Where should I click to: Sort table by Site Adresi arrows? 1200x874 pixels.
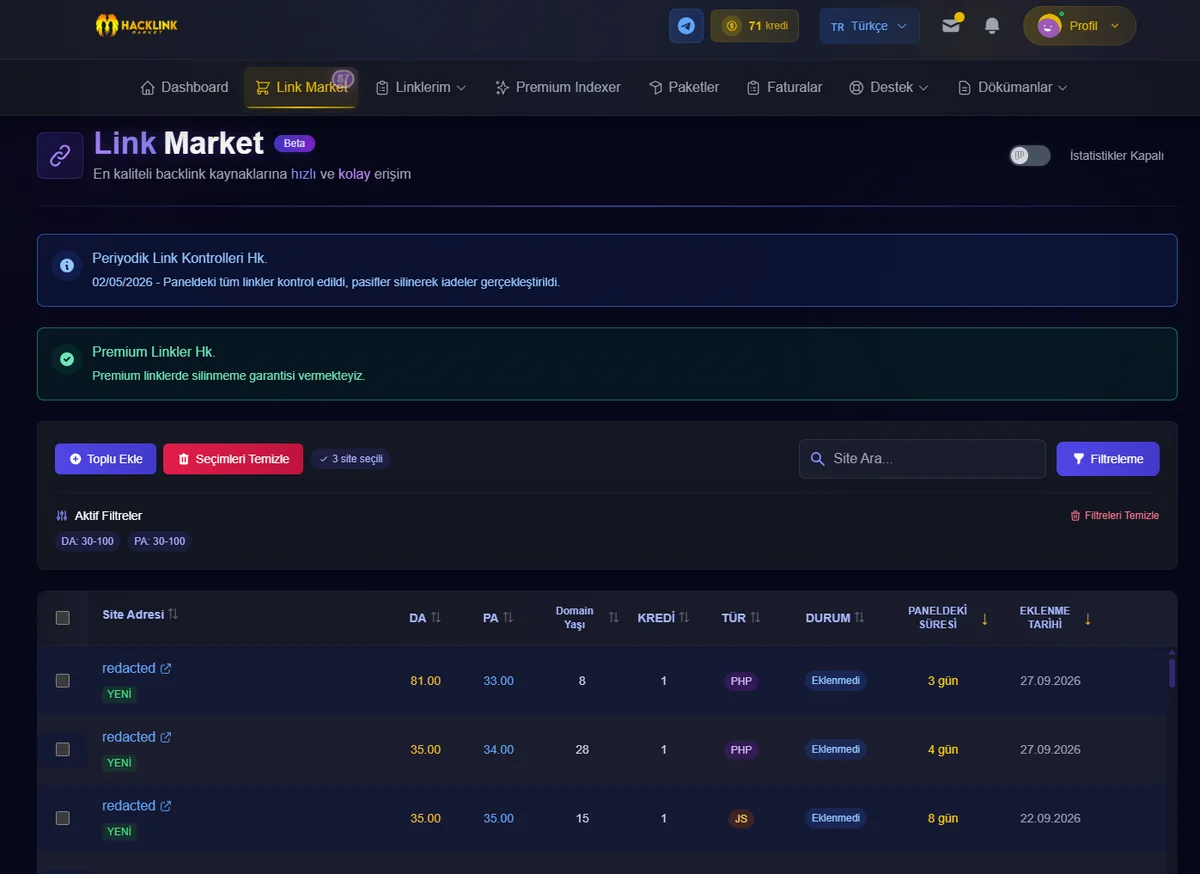[x=173, y=614]
